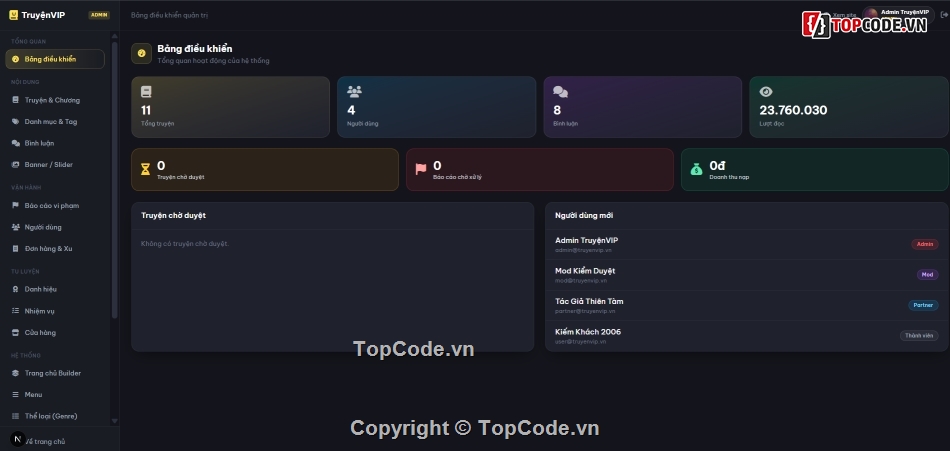Open Trang chủ Builder in the sidebar
This screenshot has width=950, height=451.
click(55, 373)
